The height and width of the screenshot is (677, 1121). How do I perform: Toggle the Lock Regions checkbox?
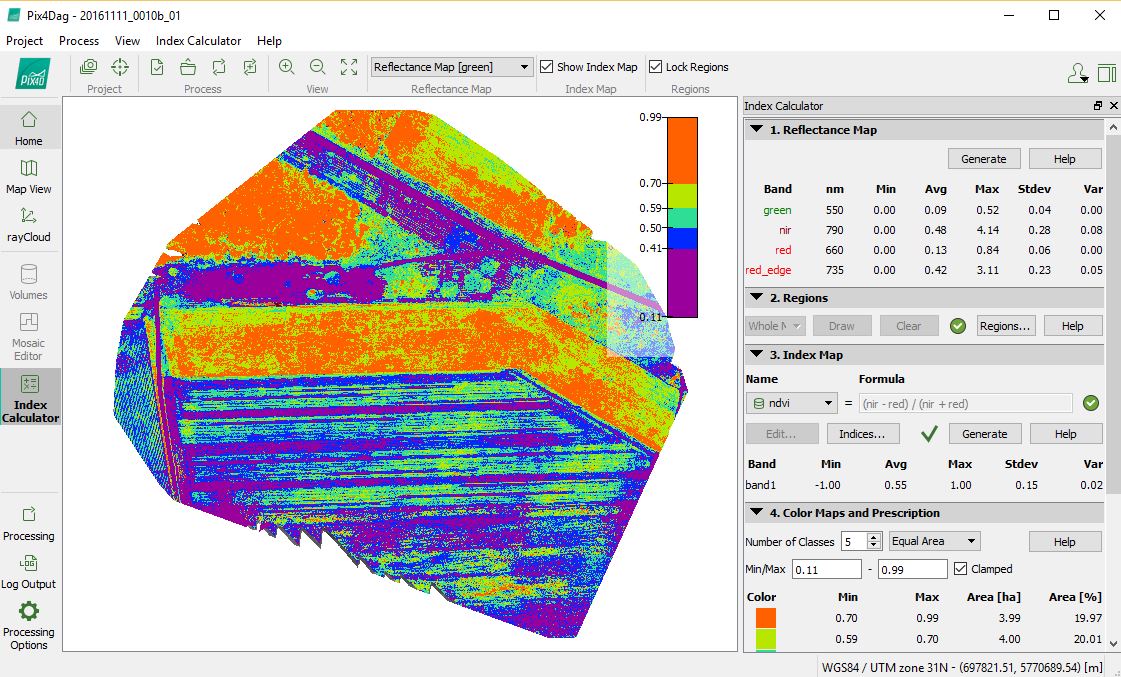656,66
